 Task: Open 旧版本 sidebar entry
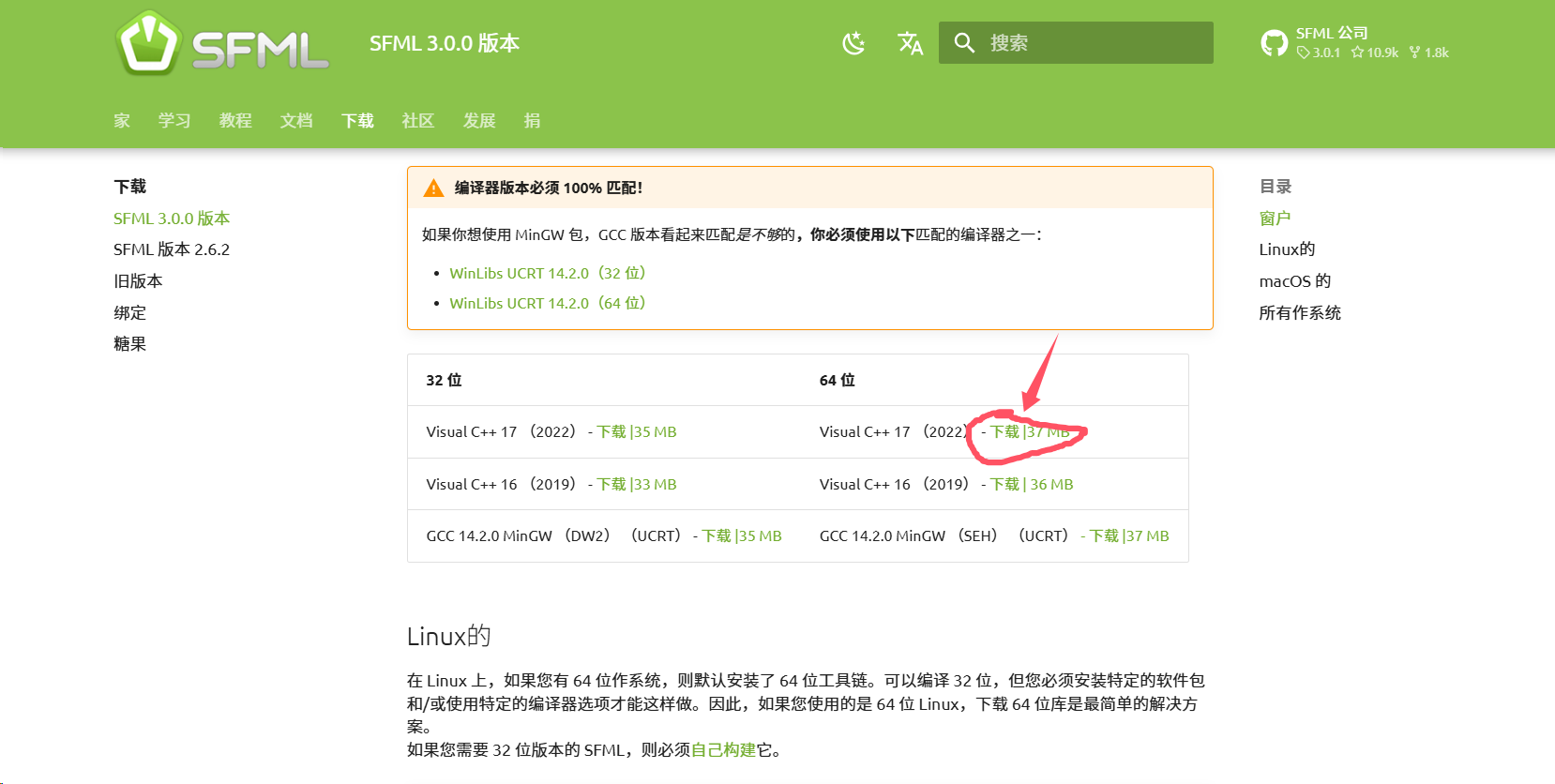[138, 281]
